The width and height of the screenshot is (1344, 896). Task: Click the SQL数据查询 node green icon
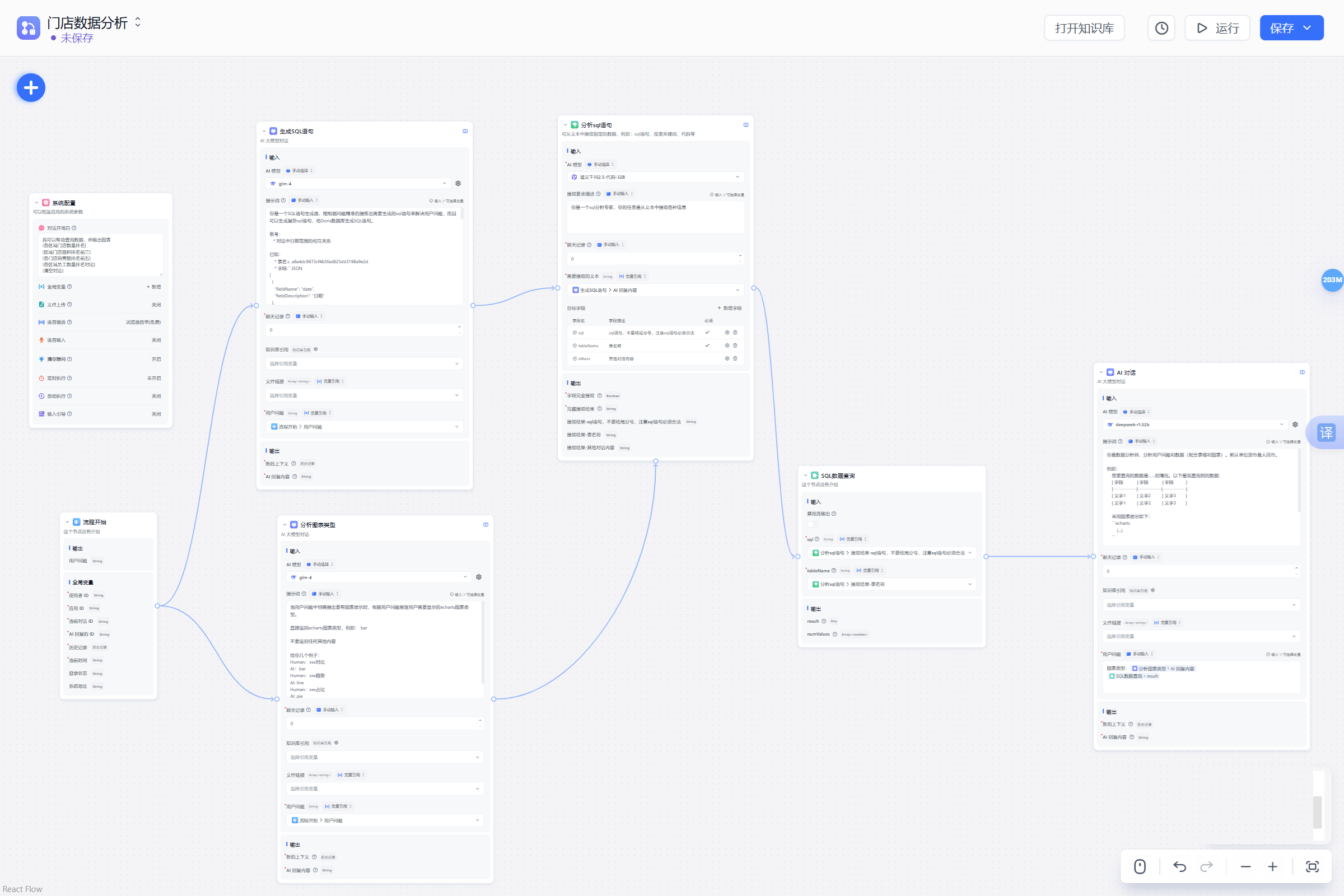coord(815,476)
